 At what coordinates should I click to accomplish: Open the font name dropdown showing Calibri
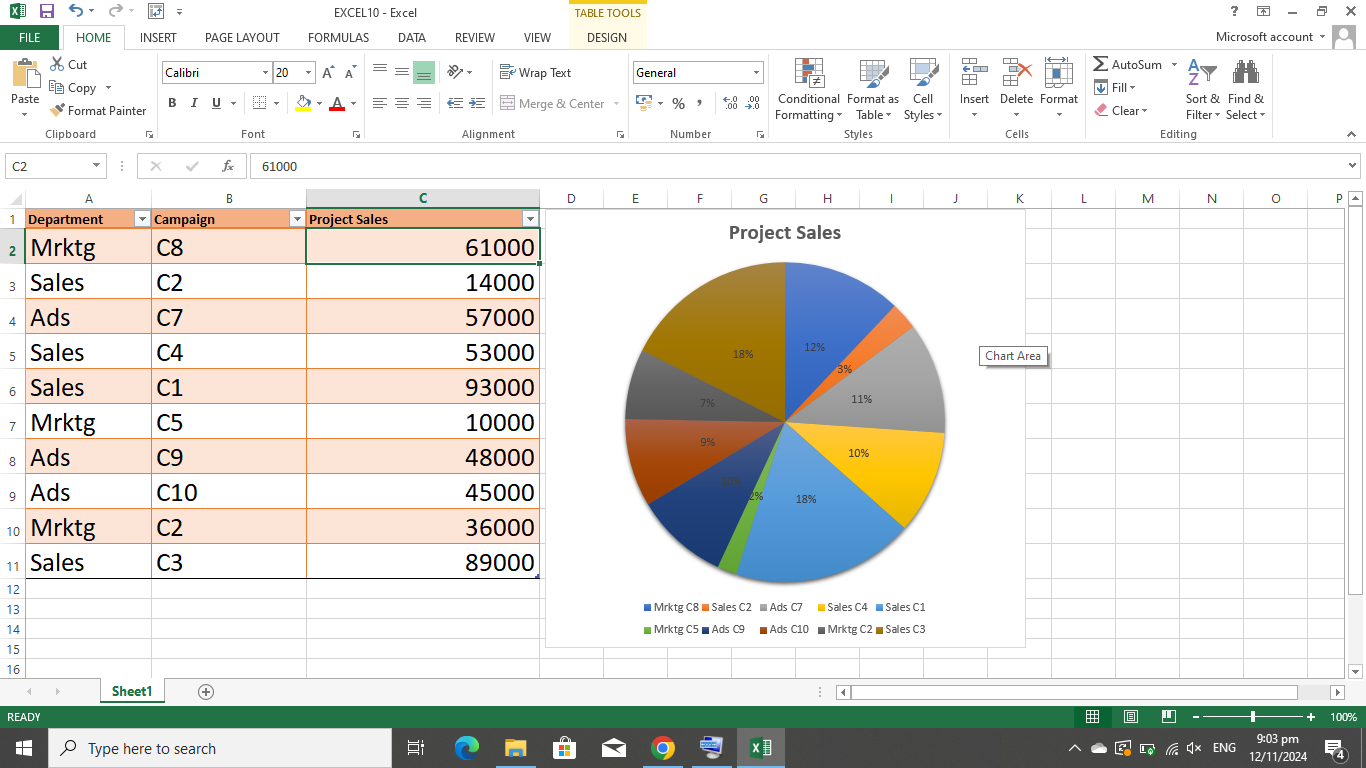click(x=266, y=73)
